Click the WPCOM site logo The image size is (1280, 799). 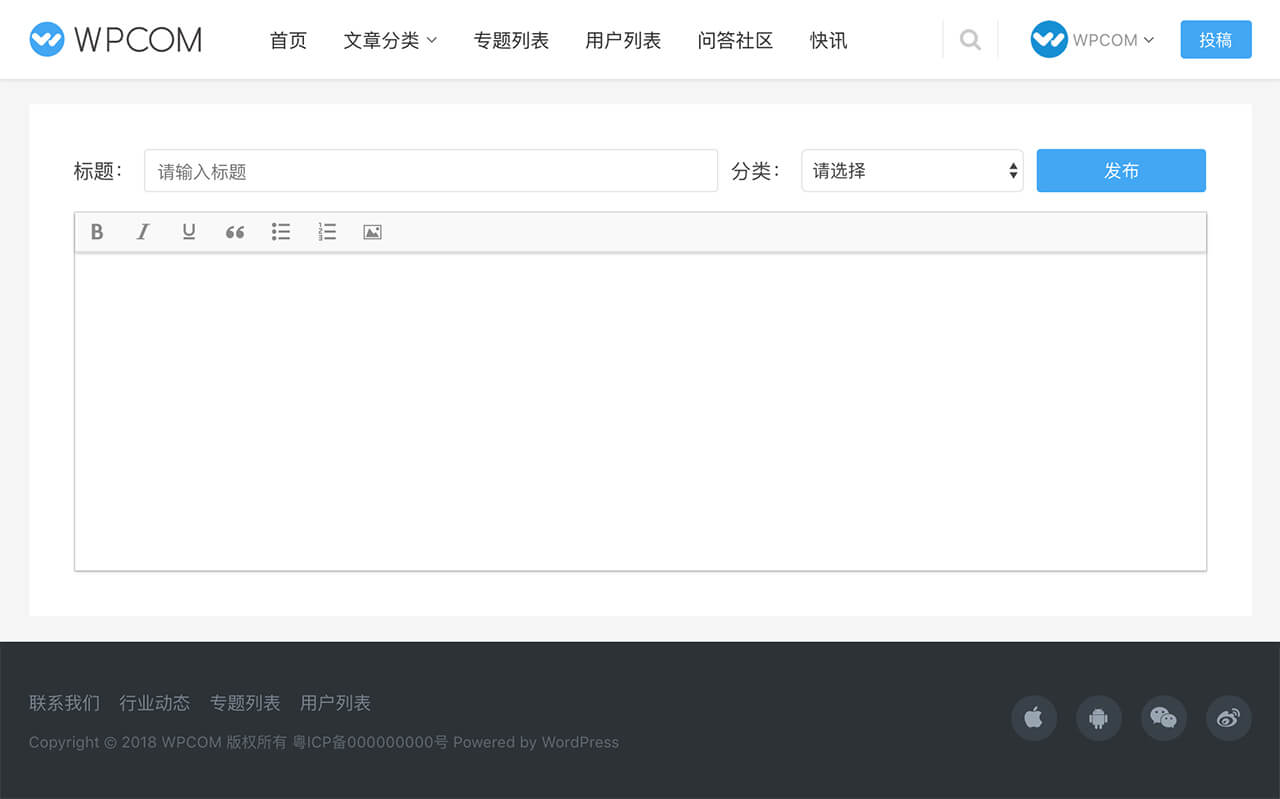tap(116, 39)
